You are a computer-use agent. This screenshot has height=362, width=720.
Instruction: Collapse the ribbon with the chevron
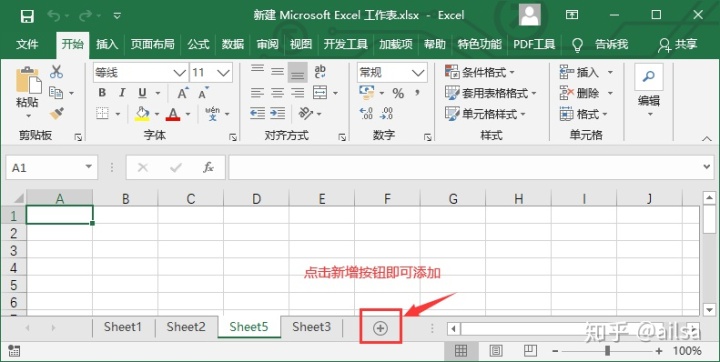[x=707, y=138]
